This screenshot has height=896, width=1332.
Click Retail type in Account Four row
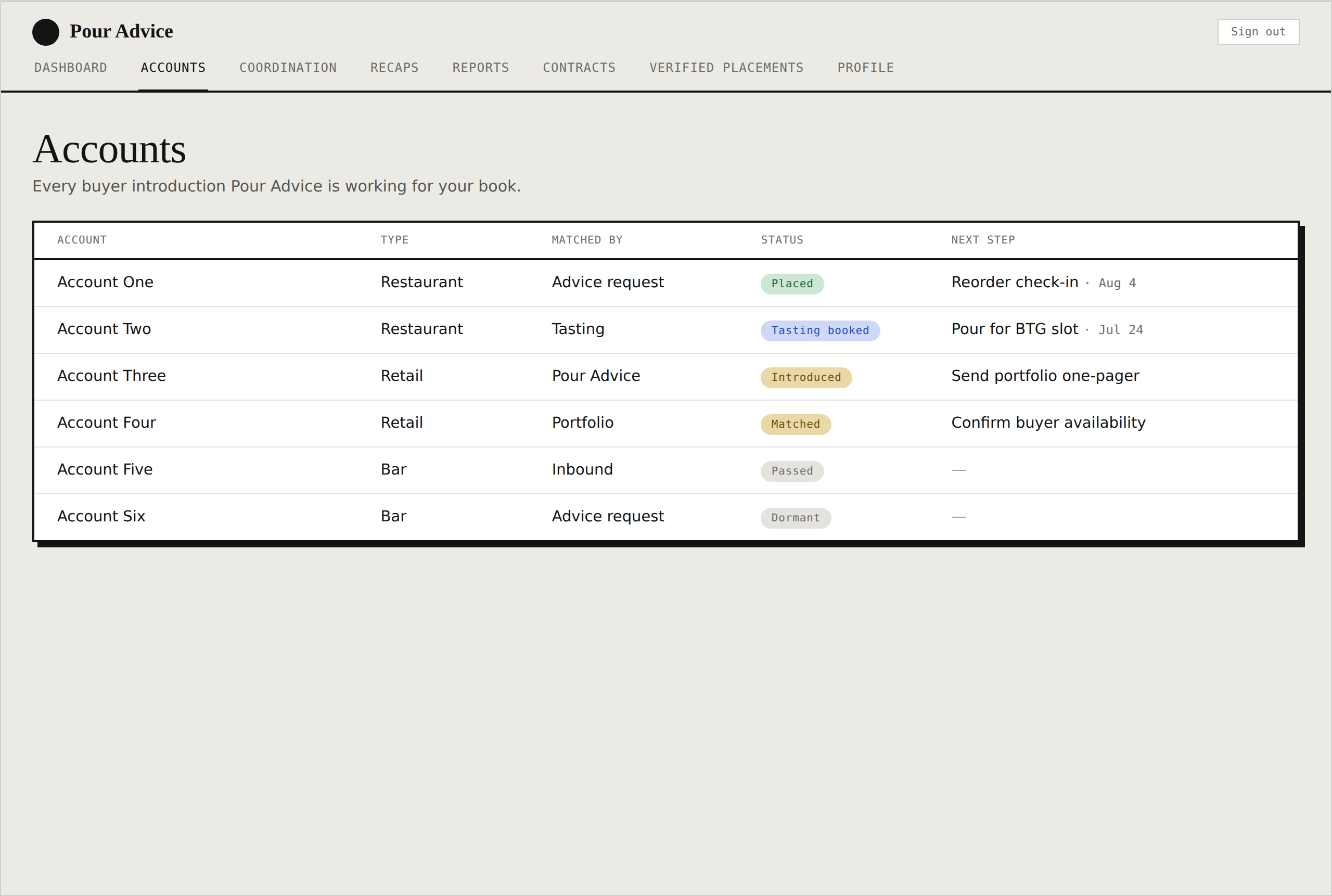pos(402,423)
